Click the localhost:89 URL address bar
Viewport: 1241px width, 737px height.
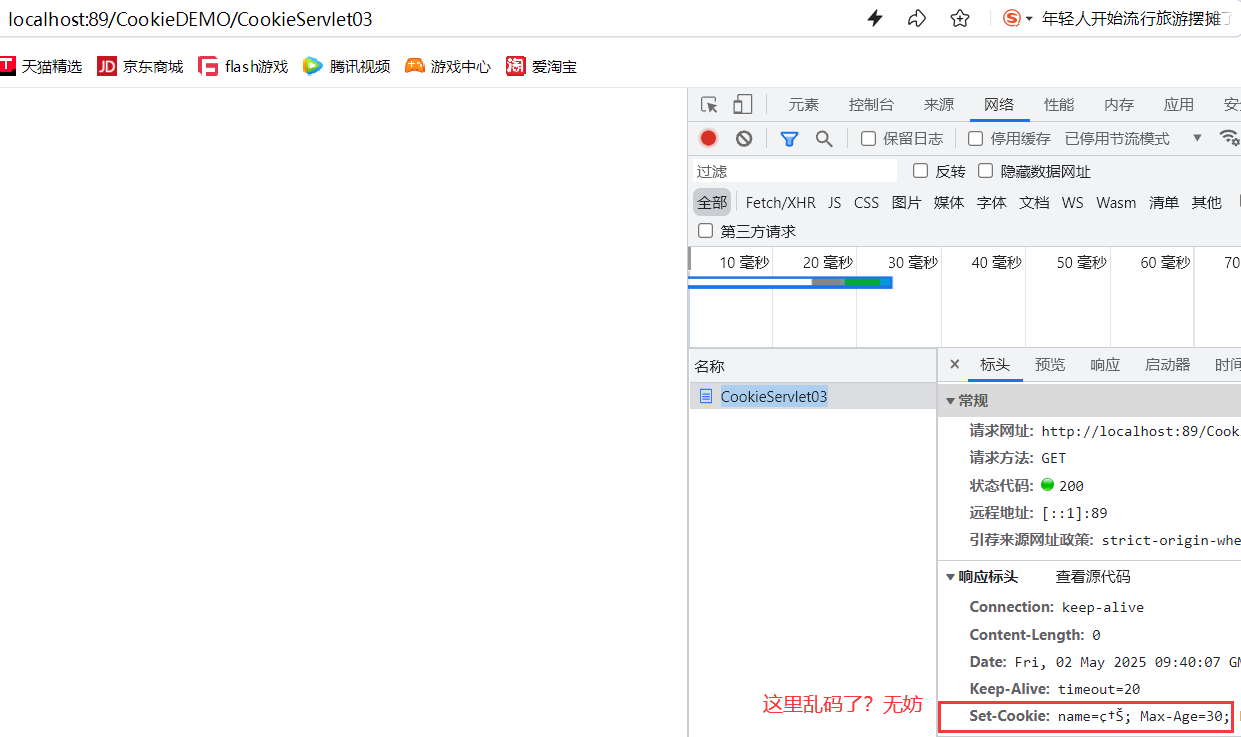point(190,19)
